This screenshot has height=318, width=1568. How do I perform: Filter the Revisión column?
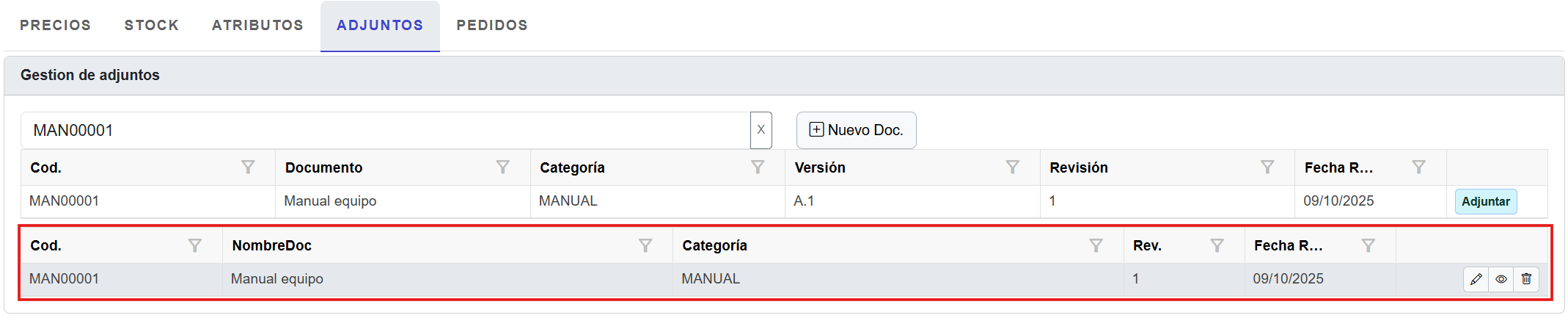pos(1267,167)
